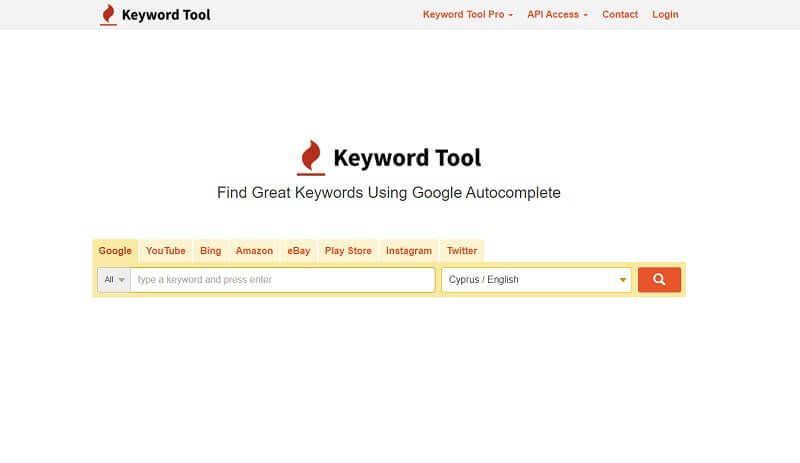Focus the keyword input field

tap(283, 280)
